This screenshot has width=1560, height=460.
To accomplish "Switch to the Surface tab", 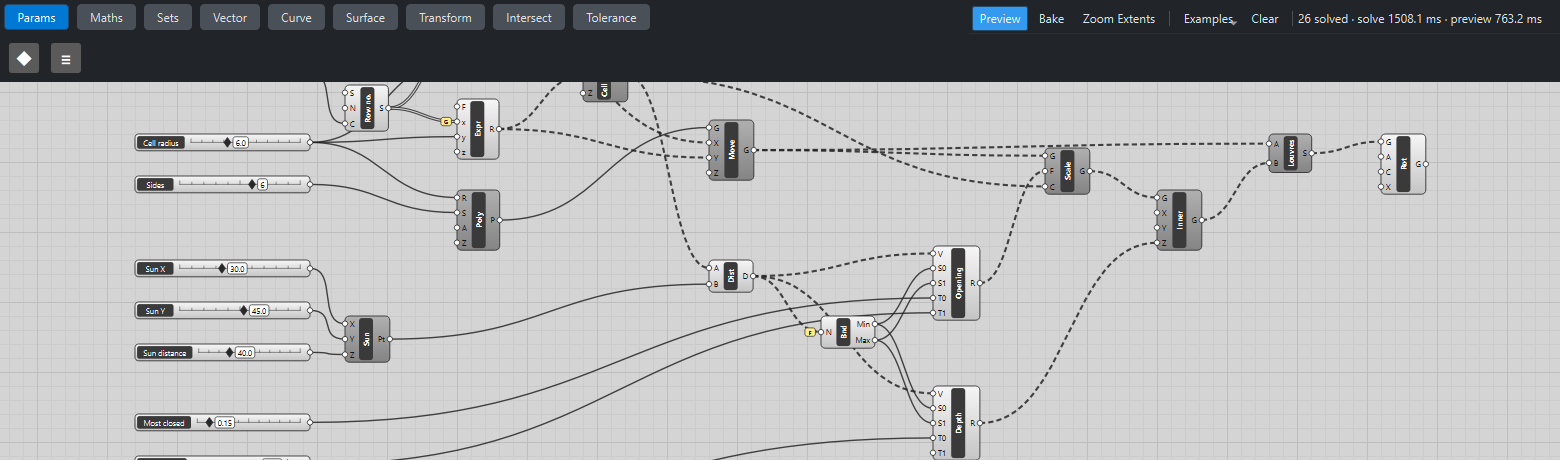I will coord(365,18).
